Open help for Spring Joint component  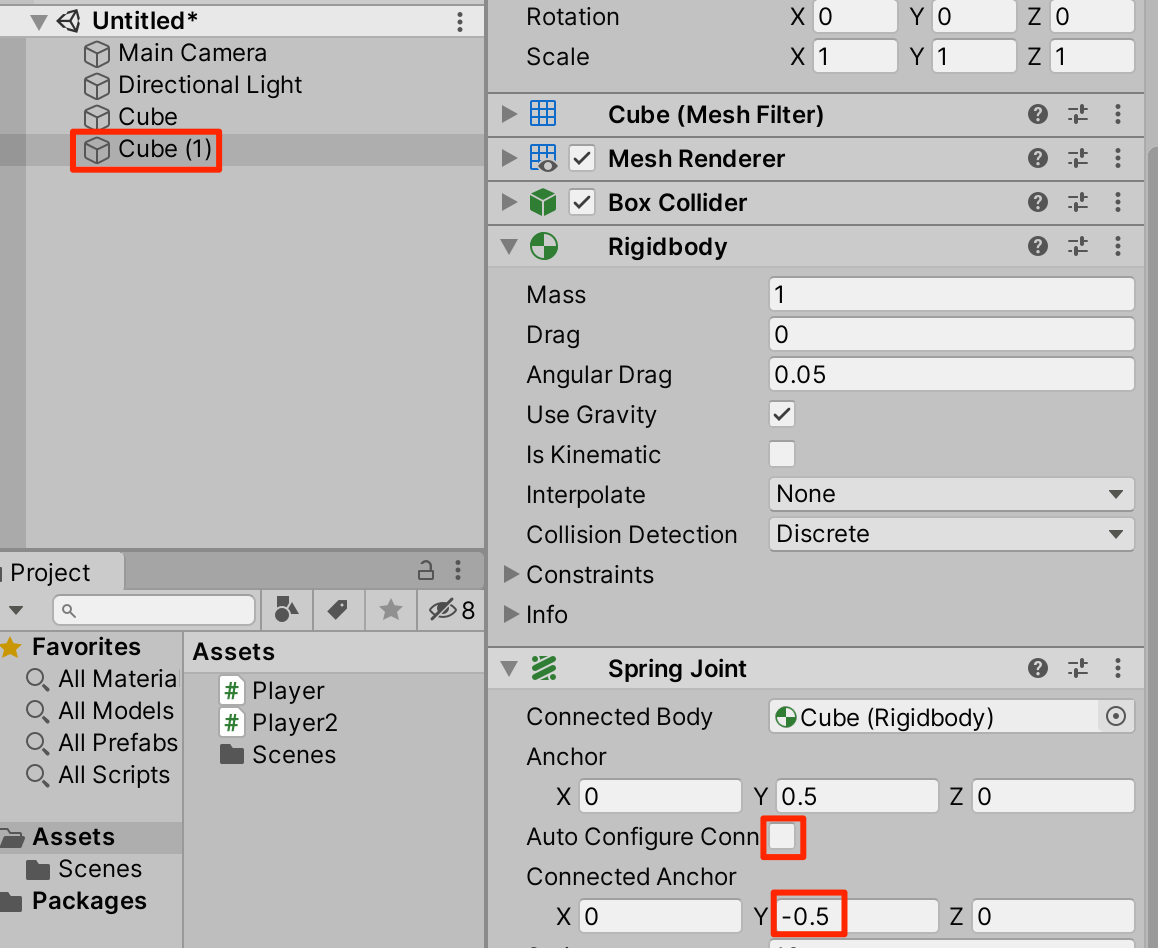pyautogui.click(x=1038, y=669)
